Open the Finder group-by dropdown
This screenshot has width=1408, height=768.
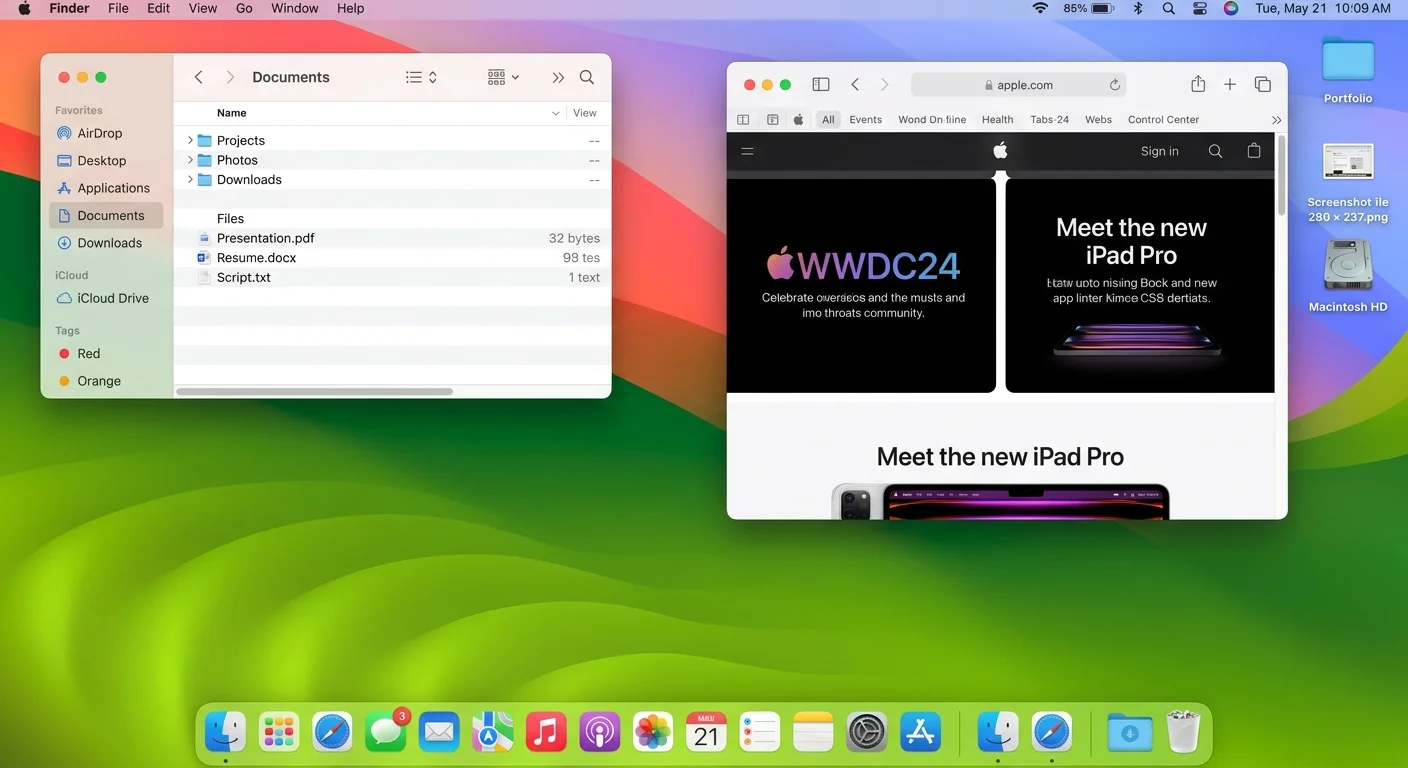[503, 77]
